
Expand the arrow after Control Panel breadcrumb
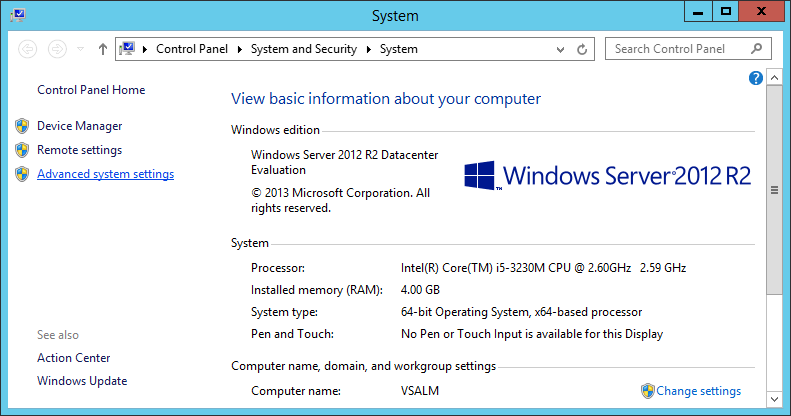tap(240, 49)
